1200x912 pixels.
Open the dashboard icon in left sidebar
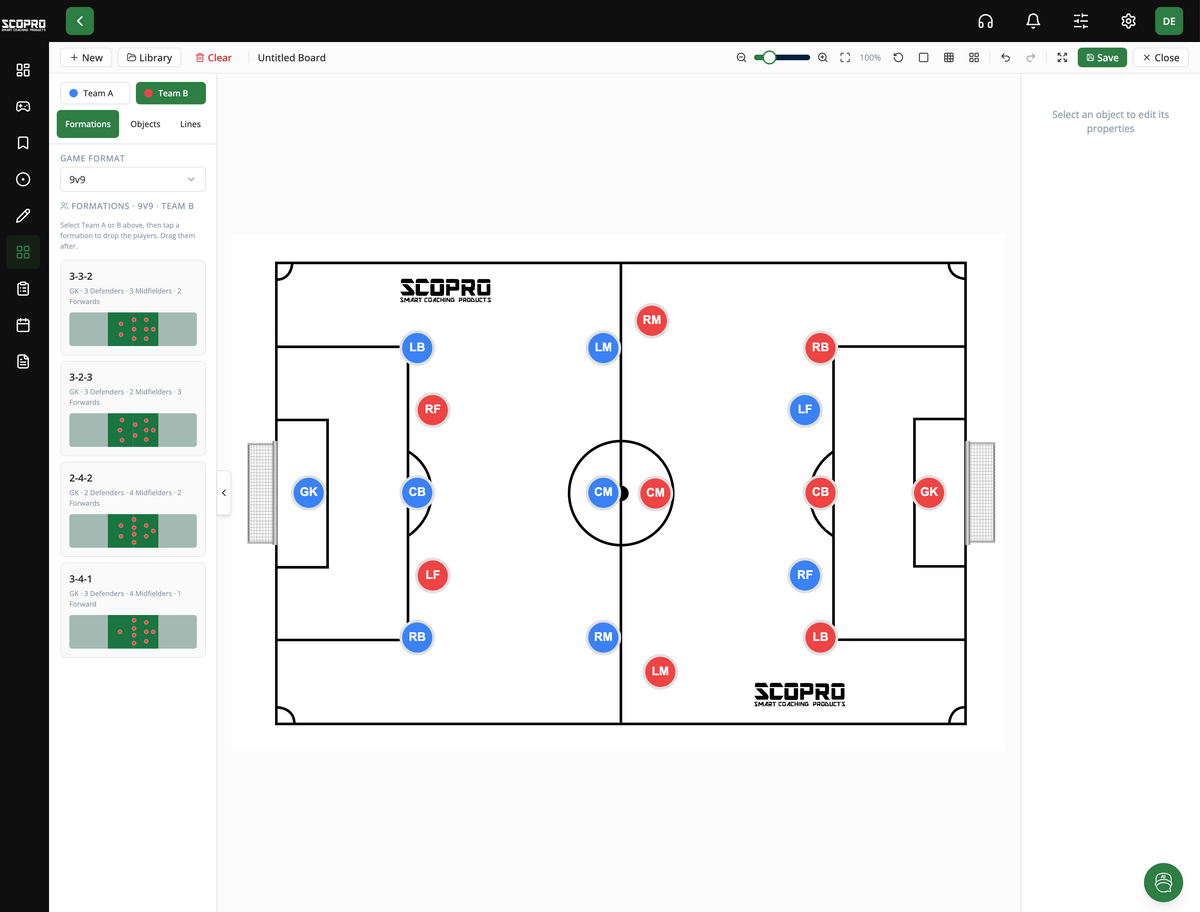pyautogui.click(x=23, y=70)
